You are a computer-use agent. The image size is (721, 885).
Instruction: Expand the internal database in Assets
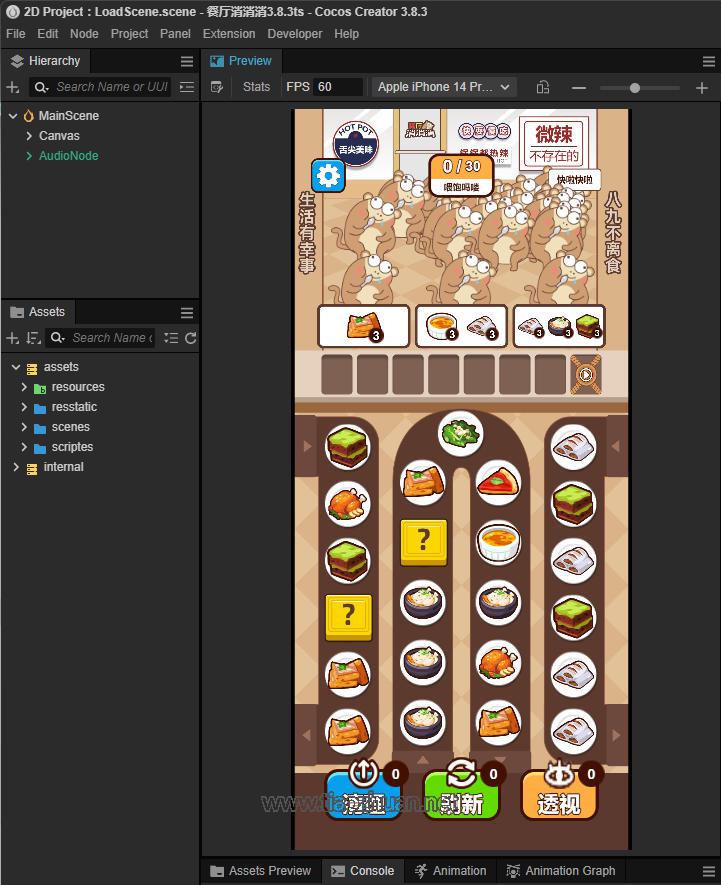(x=16, y=467)
